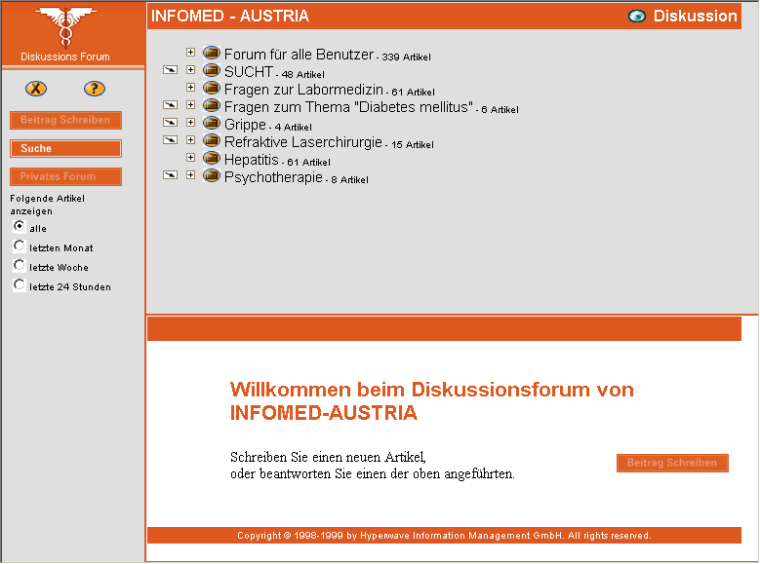Screen dimensions: 760x564
Task: Open help via question mark icon
Action: 95,89
